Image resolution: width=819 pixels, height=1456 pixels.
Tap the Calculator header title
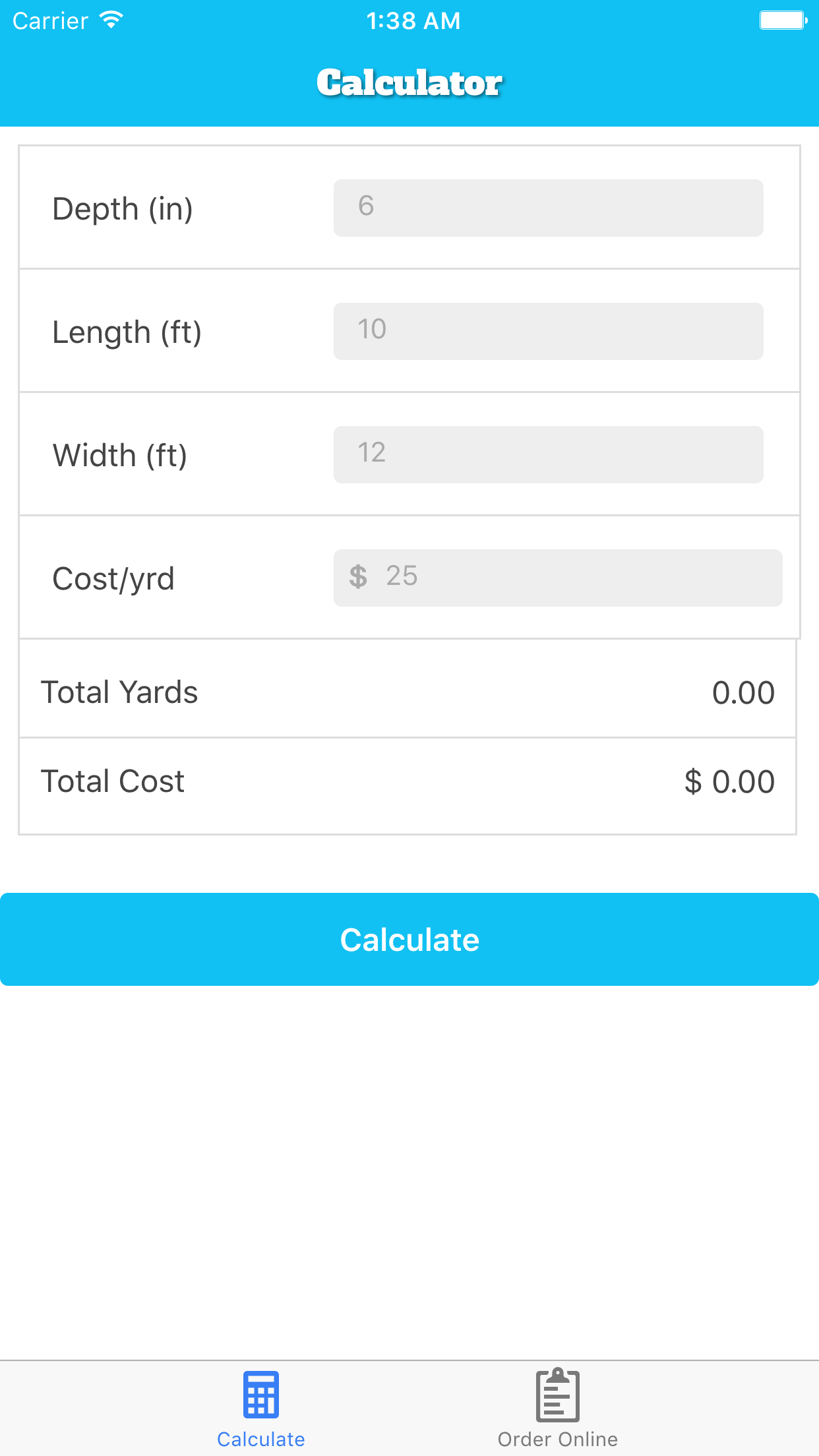tap(409, 82)
